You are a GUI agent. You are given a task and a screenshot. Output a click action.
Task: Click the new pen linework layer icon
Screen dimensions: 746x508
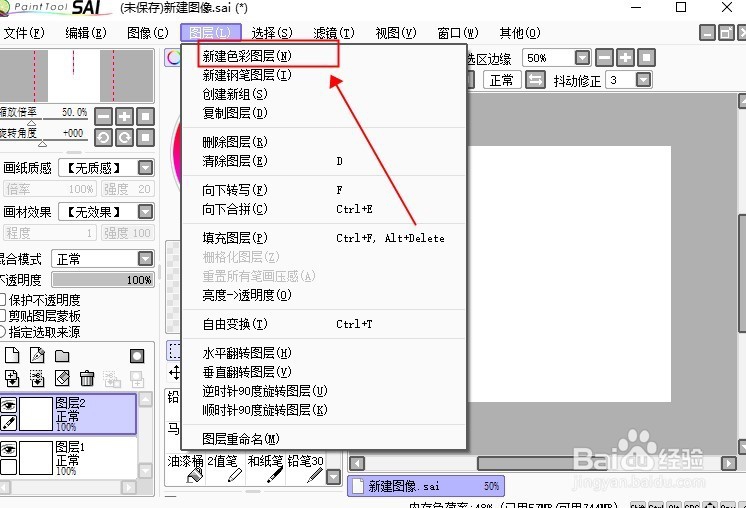click(x=37, y=355)
